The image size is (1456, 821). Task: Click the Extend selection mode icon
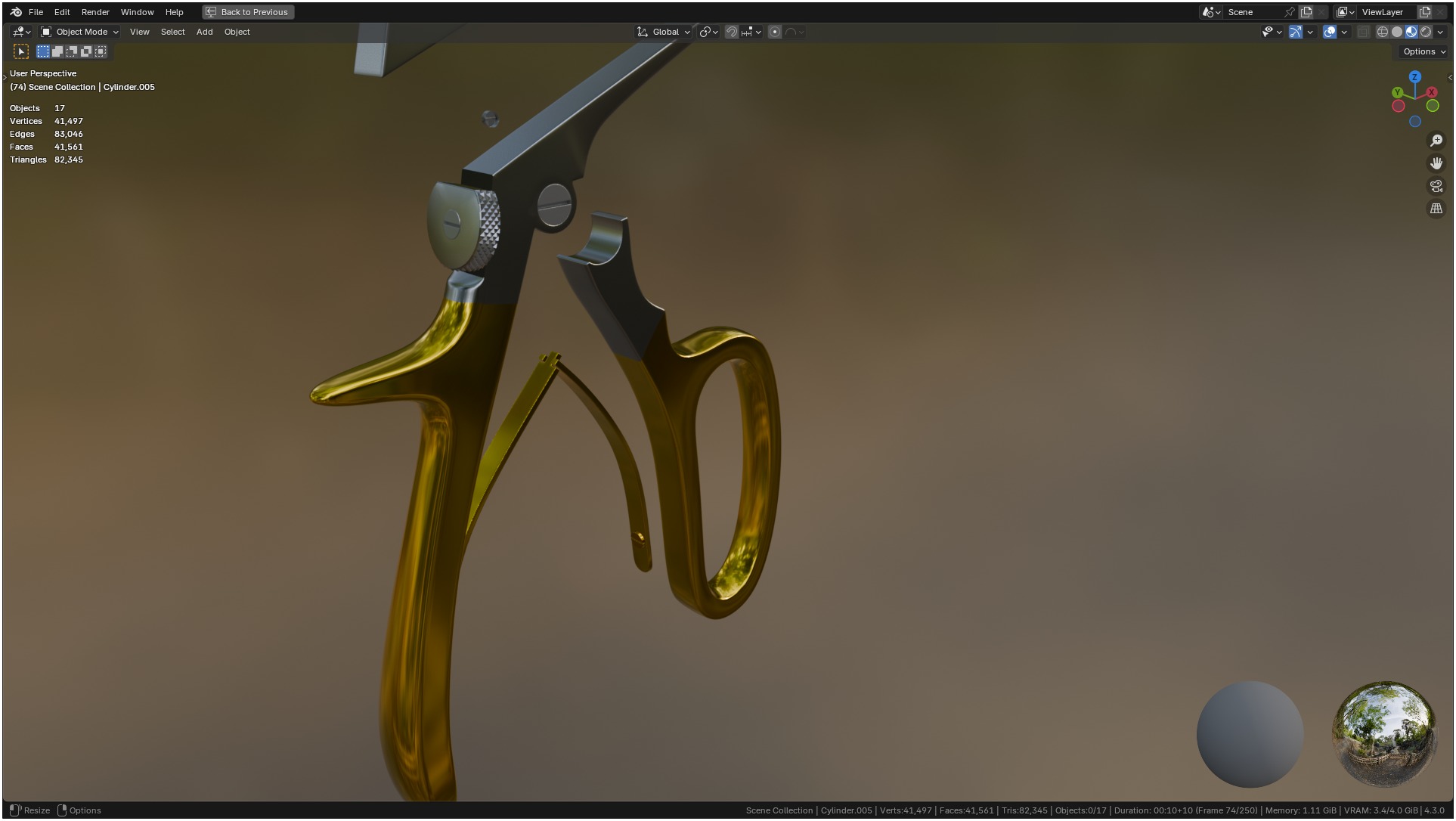point(57,51)
